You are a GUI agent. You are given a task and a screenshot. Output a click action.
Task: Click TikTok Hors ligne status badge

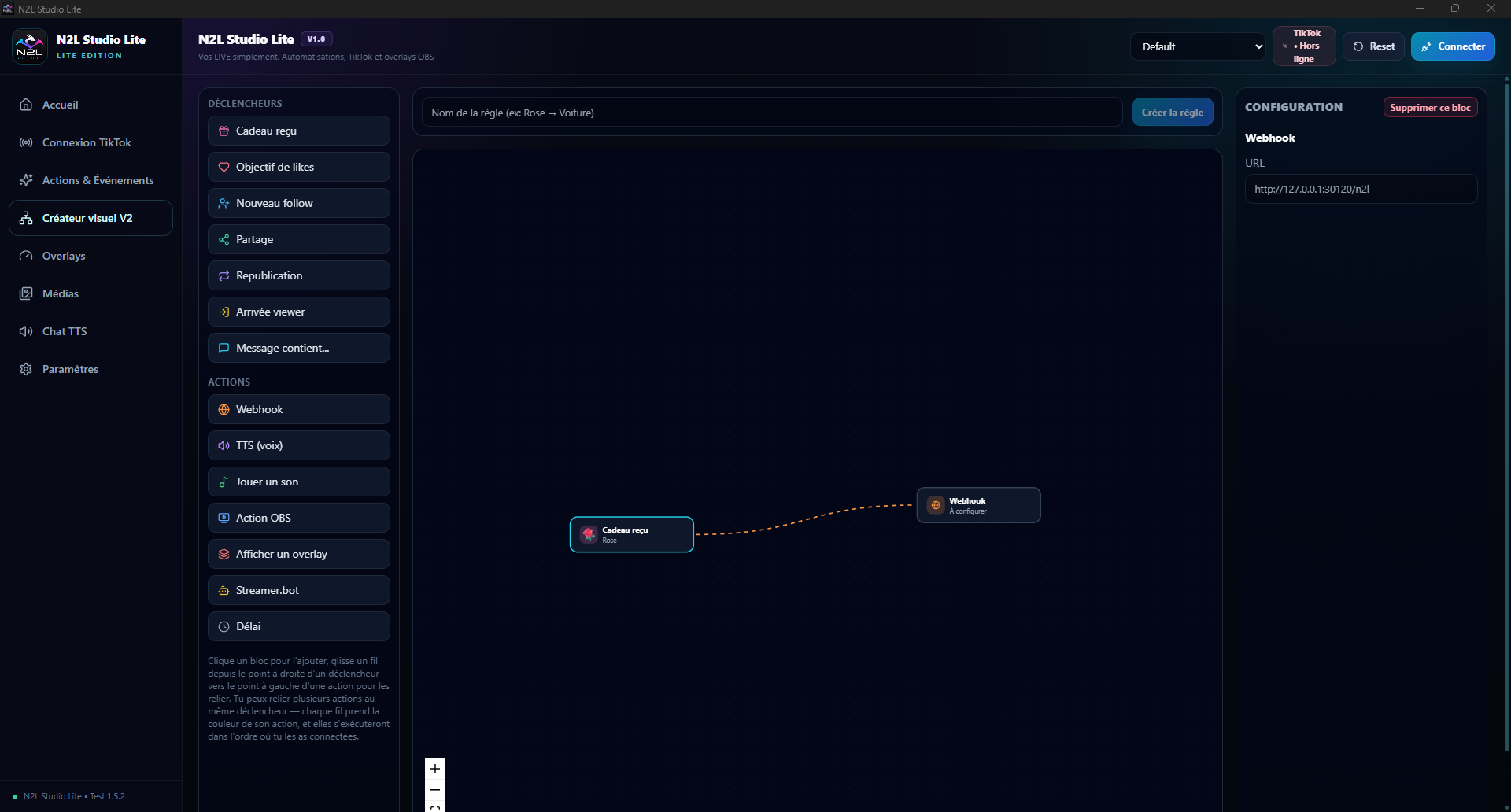point(1304,46)
